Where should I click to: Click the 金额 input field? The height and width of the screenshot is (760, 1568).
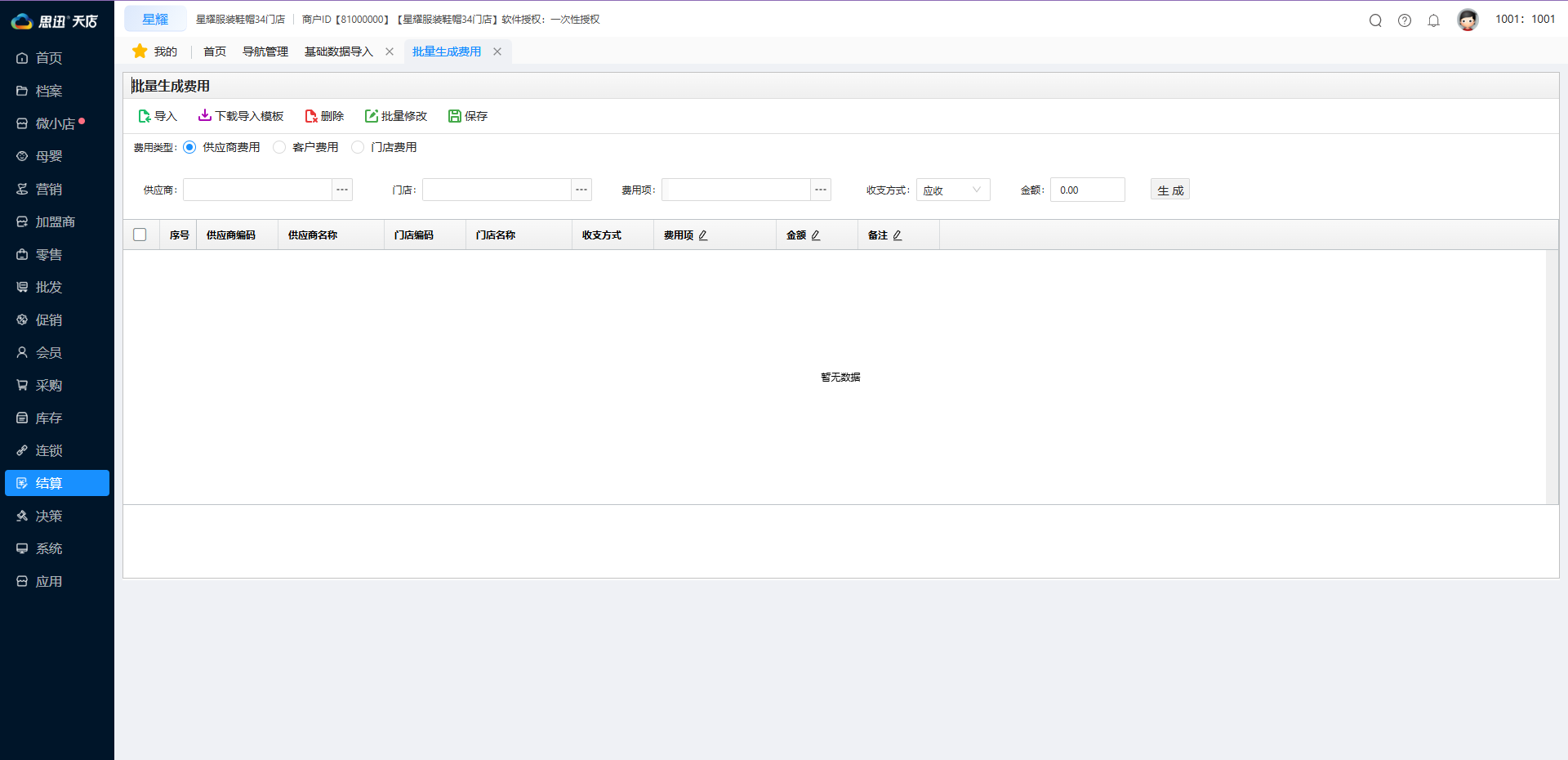pyautogui.click(x=1087, y=190)
